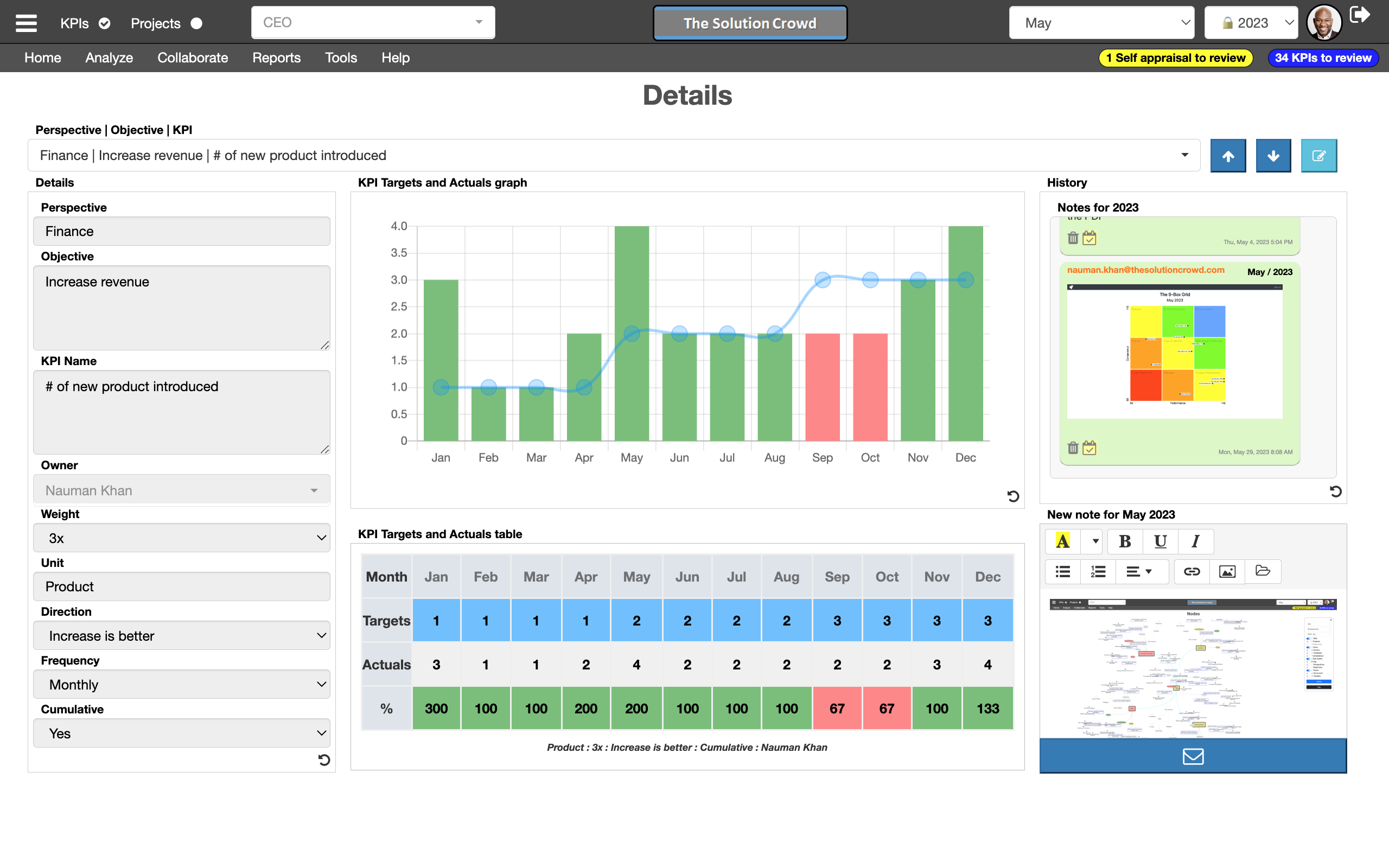1389x868 pixels.
Task: Review the 34 KPIs to review badge
Action: click(1323, 58)
